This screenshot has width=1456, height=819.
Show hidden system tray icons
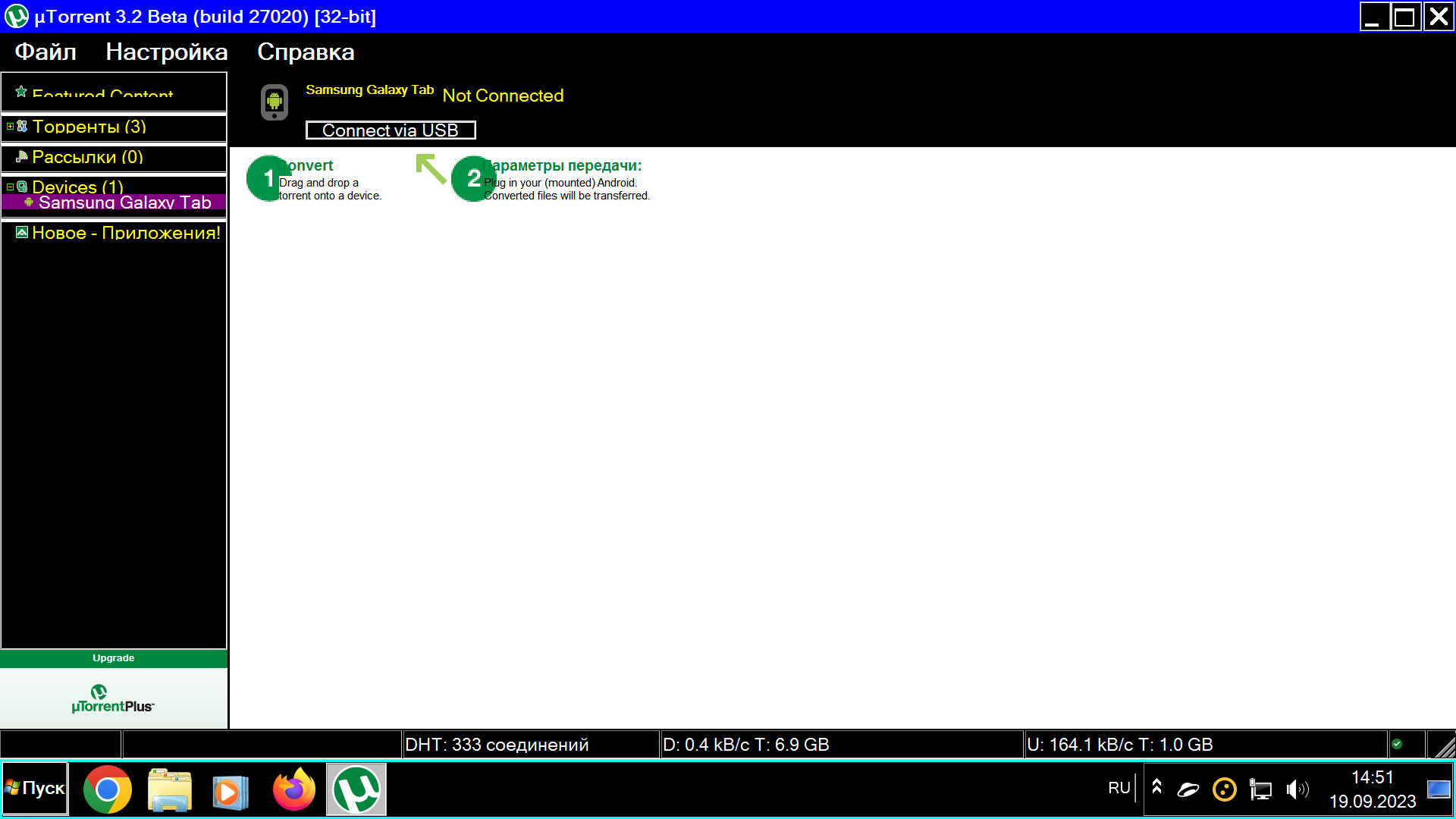tap(1156, 787)
